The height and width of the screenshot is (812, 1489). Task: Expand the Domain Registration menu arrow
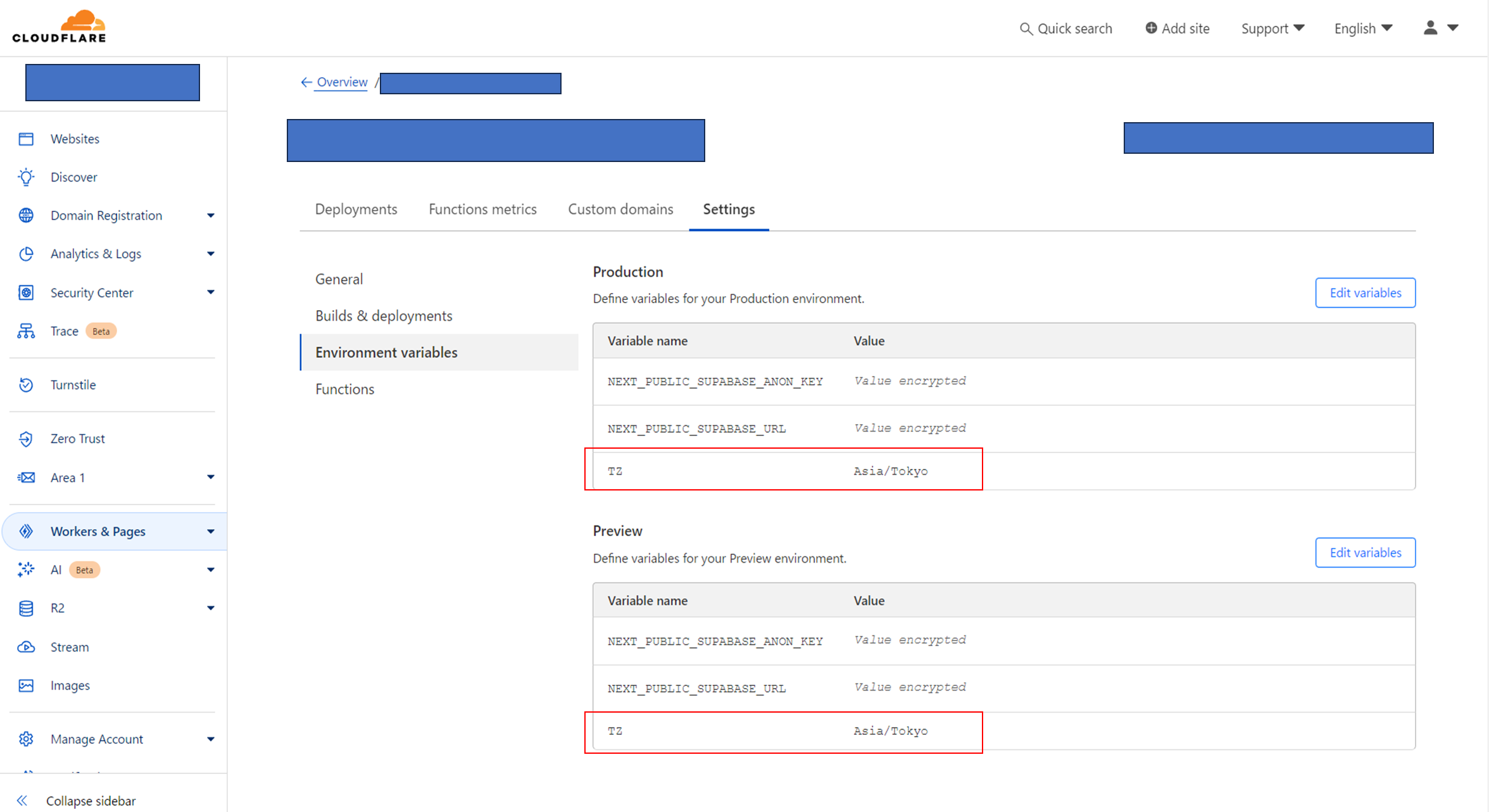click(x=211, y=216)
